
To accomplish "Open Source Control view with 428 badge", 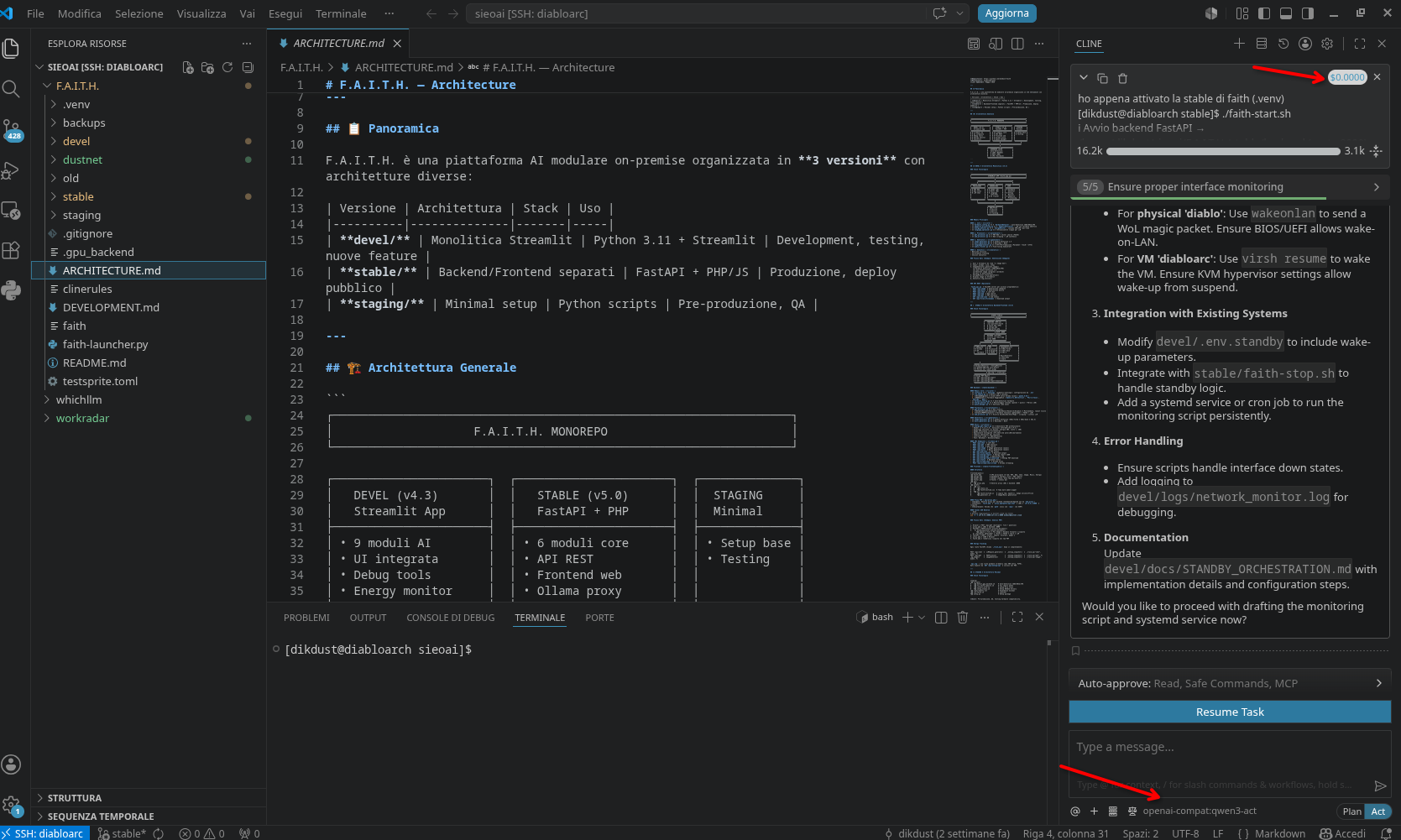I will pos(11,129).
